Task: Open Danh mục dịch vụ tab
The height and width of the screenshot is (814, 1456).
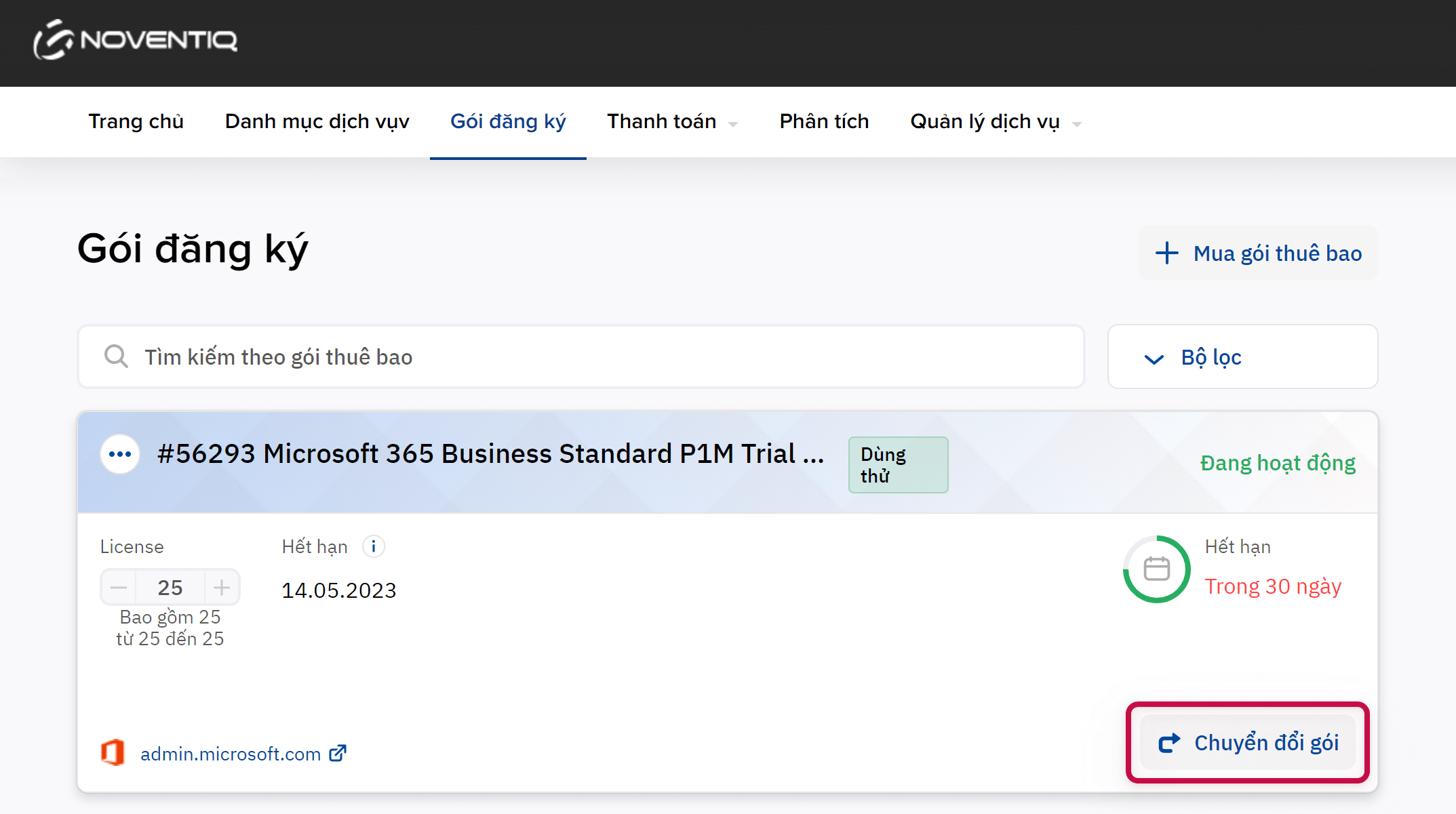Action: [x=317, y=122]
